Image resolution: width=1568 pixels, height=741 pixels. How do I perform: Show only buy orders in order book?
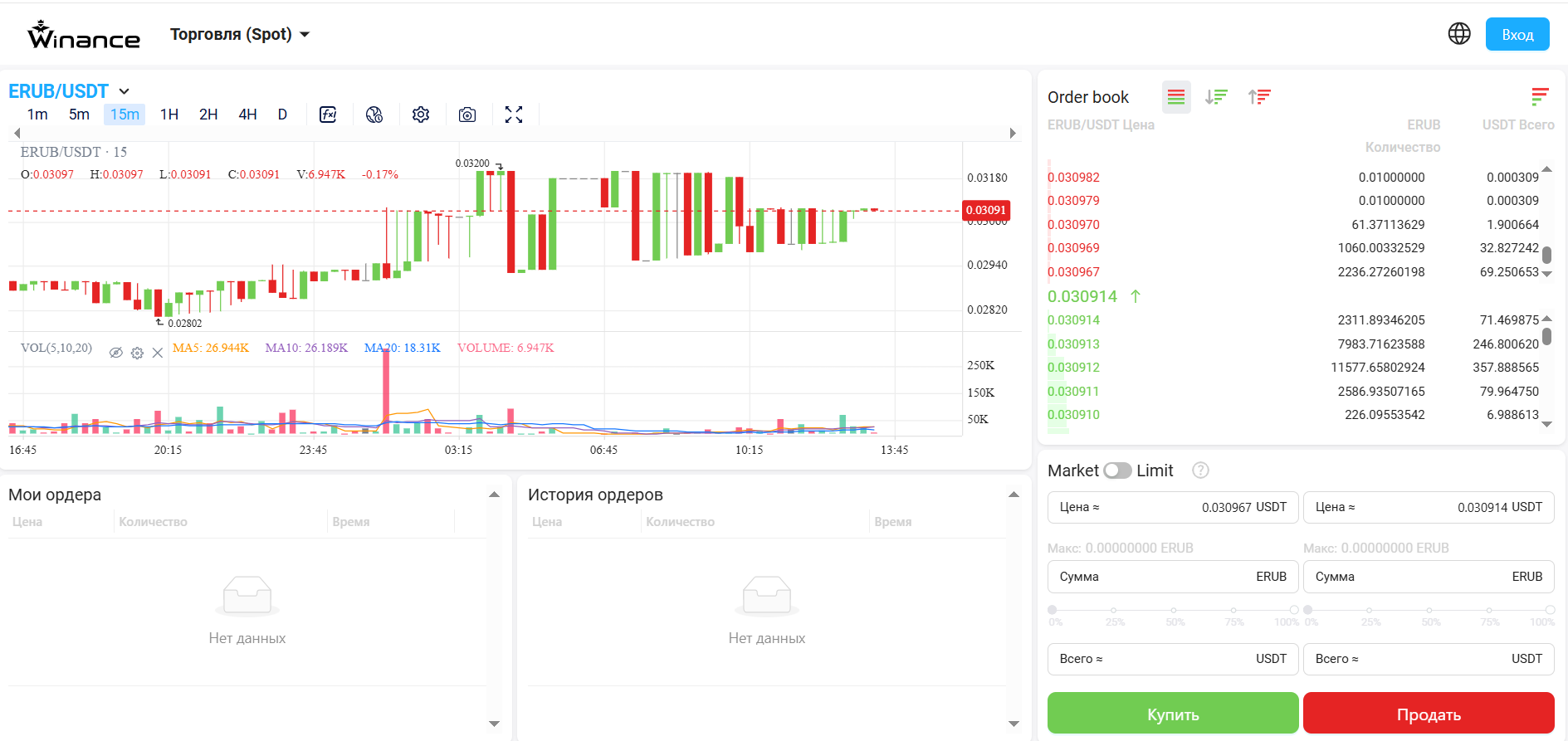[1216, 97]
